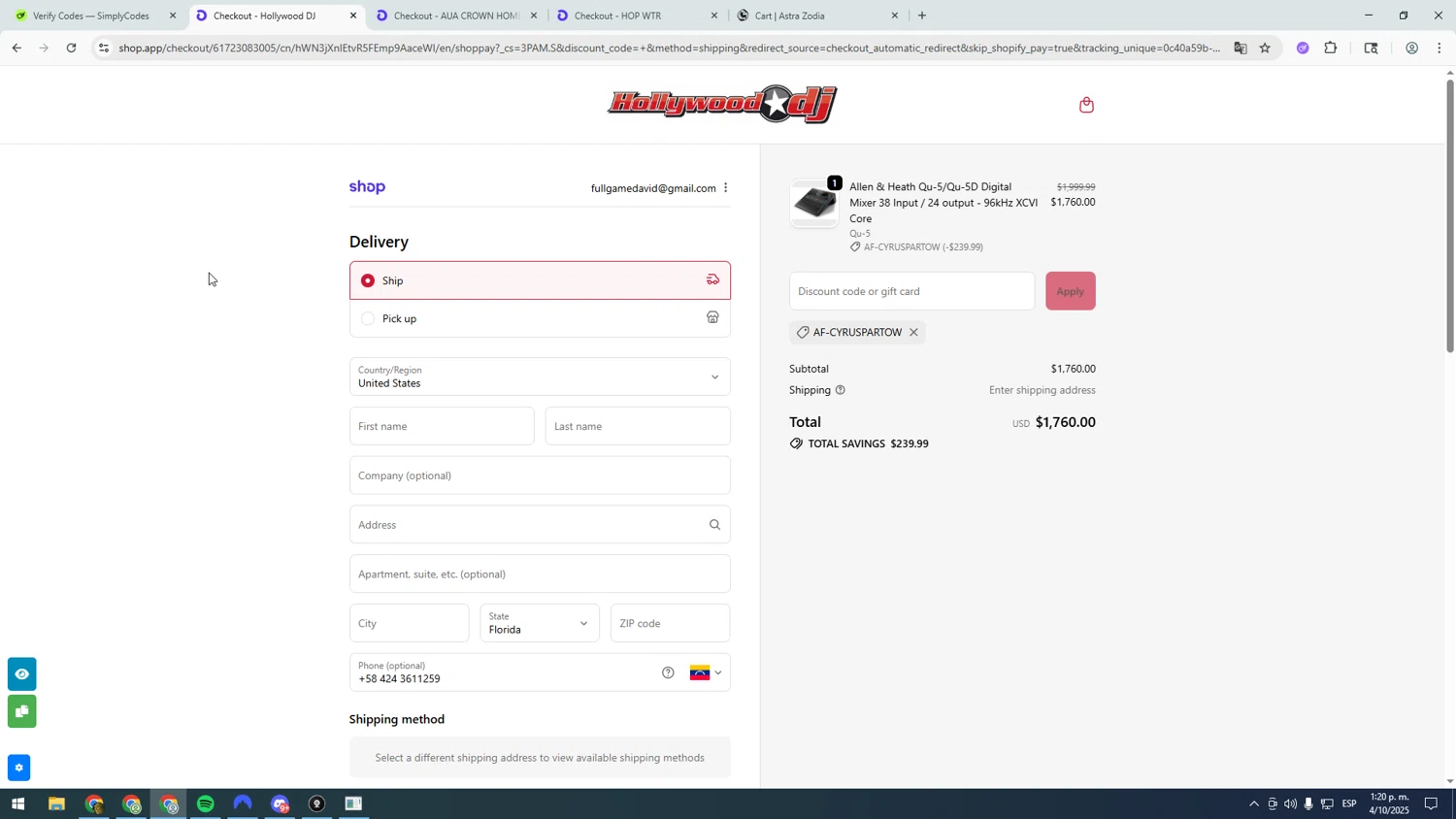The width and height of the screenshot is (1456, 819).
Task: Click TOTAL SAVINGS $239.99 text
Action: (x=868, y=443)
